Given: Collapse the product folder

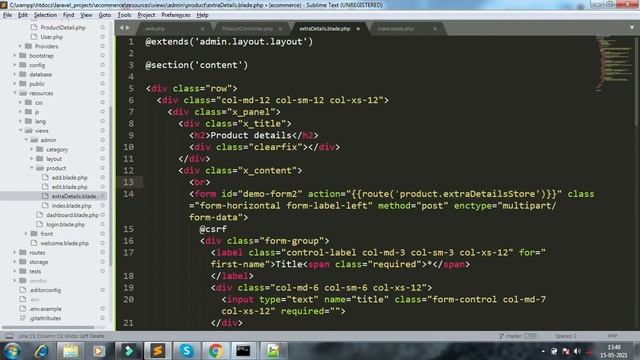Looking at the screenshot, I should click(32, 168).
